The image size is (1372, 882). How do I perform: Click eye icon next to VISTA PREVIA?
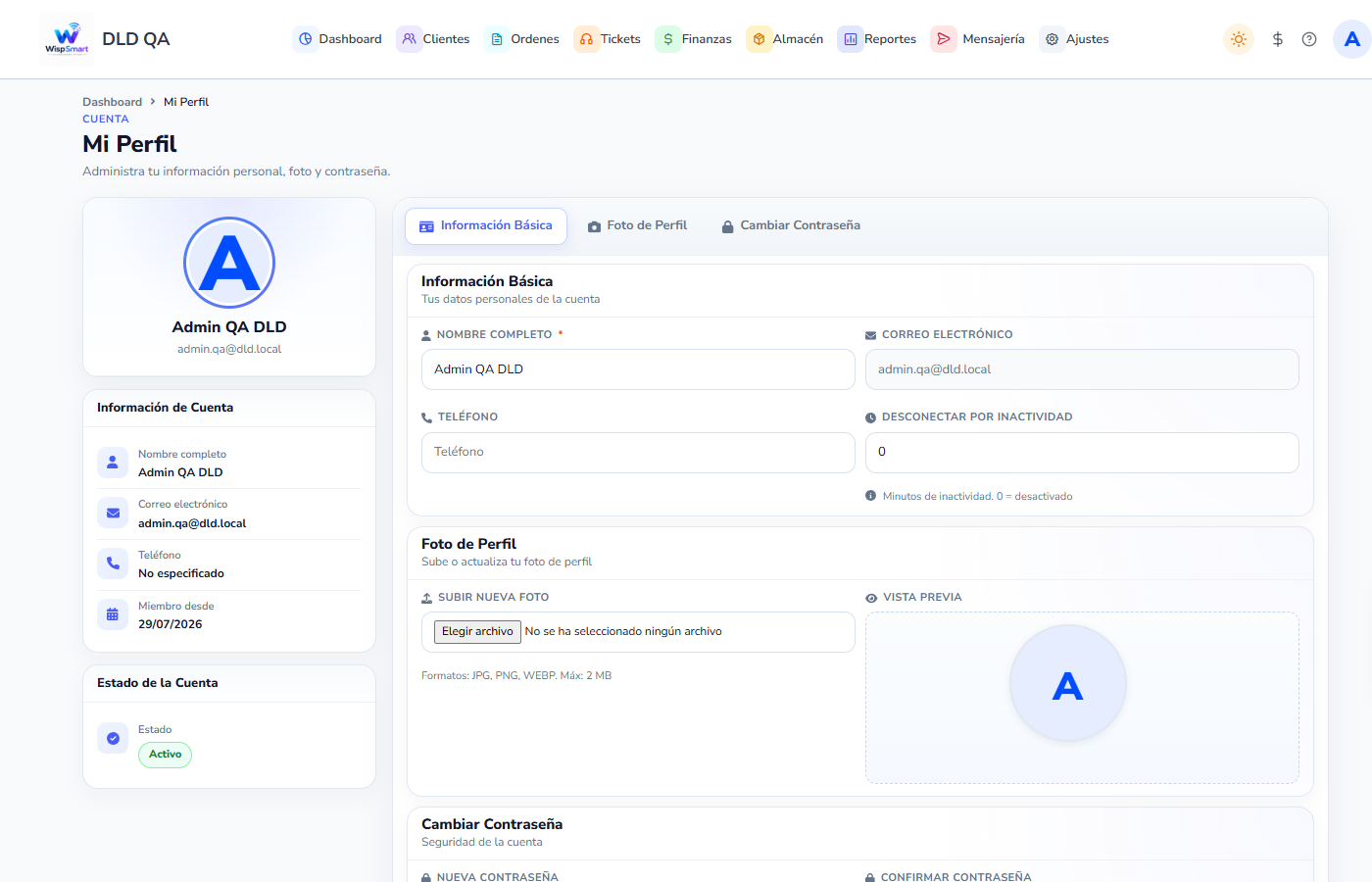pyautogui.click(x=871, y=598)
